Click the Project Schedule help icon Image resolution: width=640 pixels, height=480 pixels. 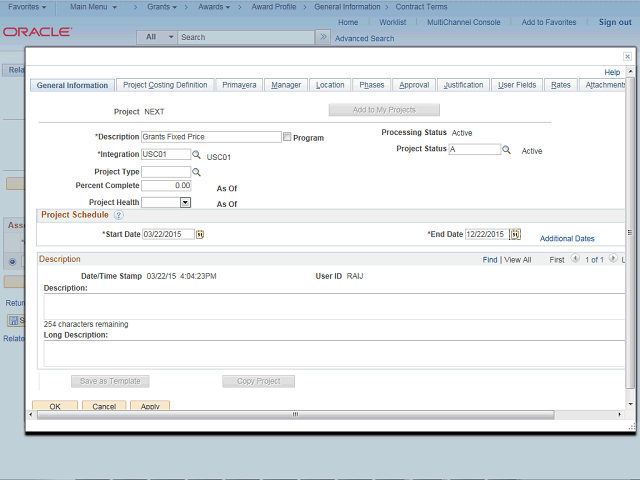pos(118,215)
